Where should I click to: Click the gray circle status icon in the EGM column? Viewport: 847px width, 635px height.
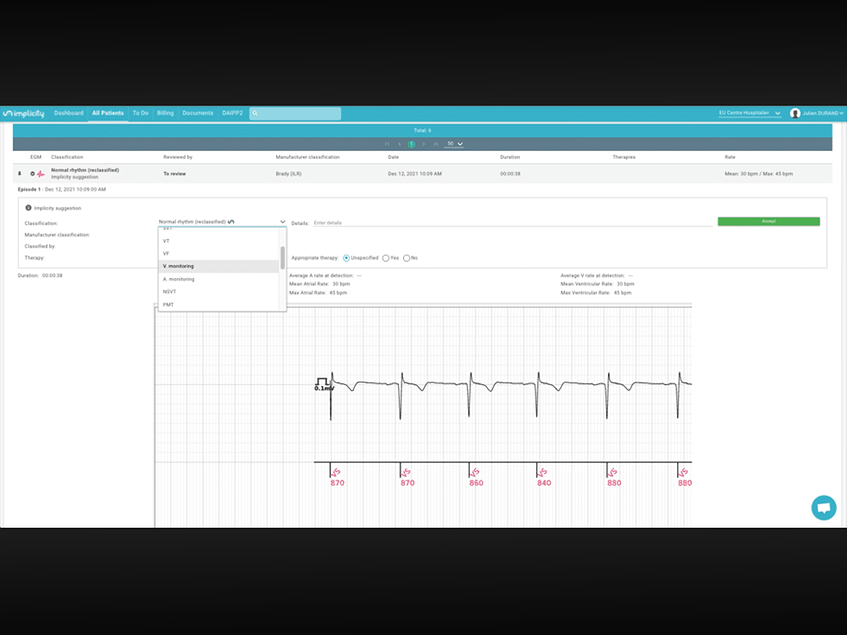click(x=32, y=172)
